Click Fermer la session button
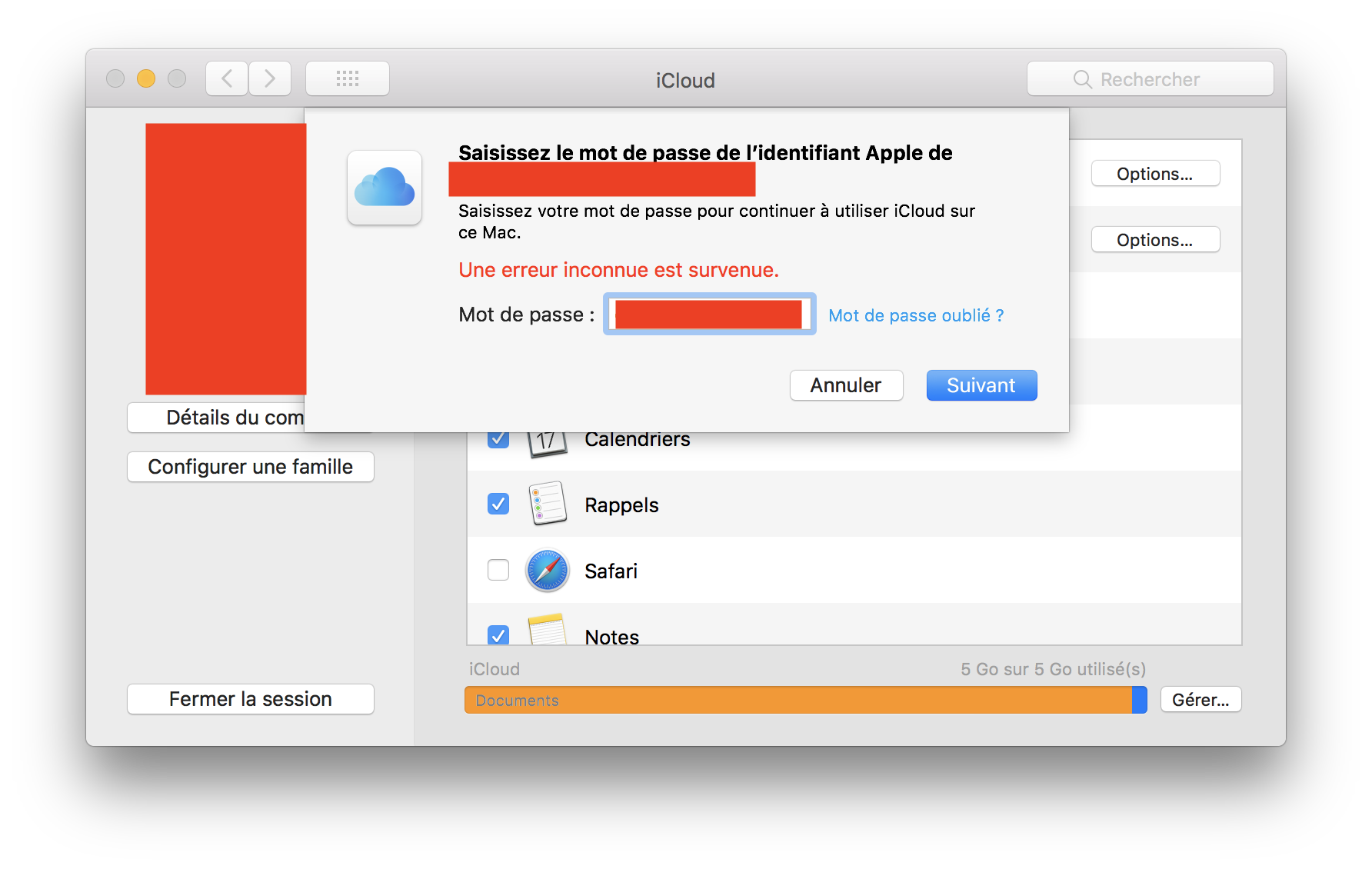This screenshot has height=869, width=1372. click(251, 699)
